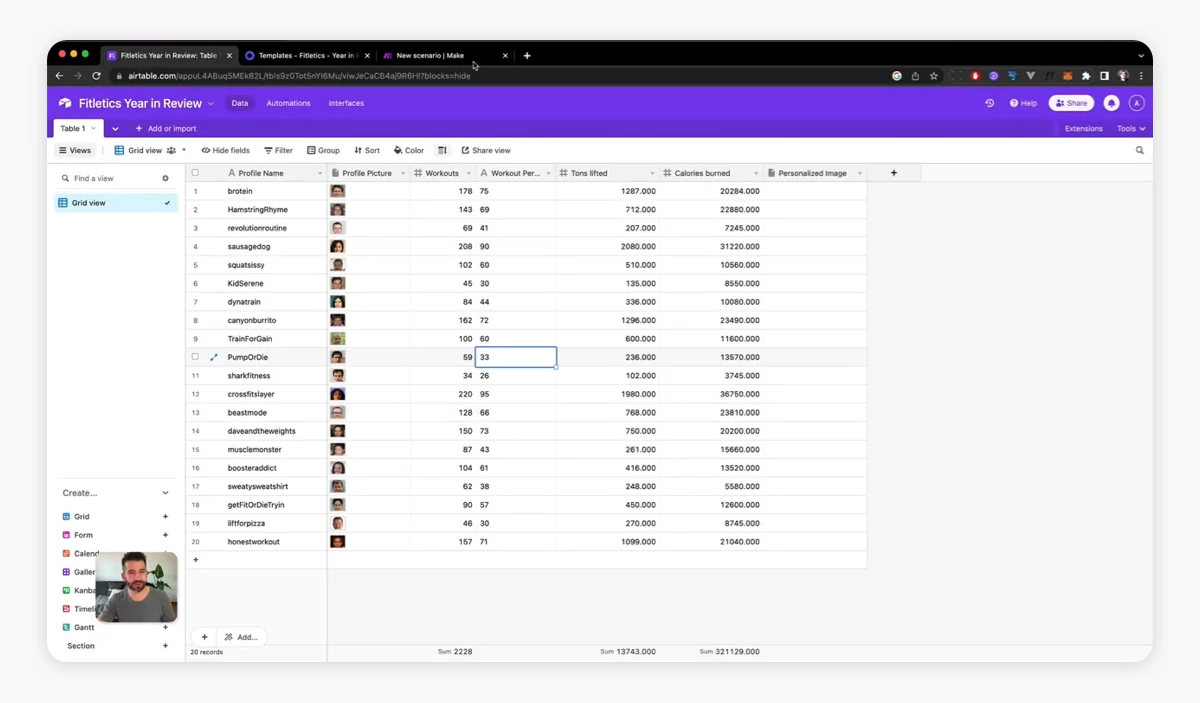Go back in browser history

click(x=60, y=76)
